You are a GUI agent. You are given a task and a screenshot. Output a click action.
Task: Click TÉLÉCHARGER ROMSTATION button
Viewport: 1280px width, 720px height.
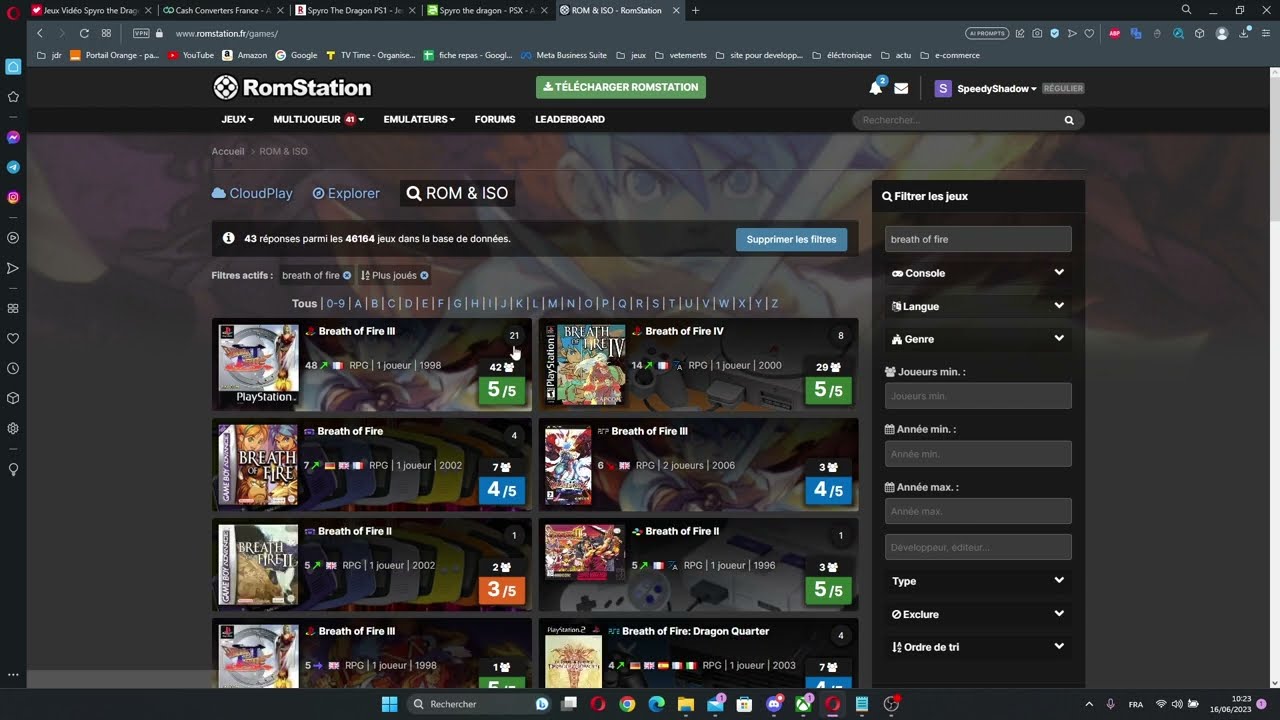pos(621,87)
